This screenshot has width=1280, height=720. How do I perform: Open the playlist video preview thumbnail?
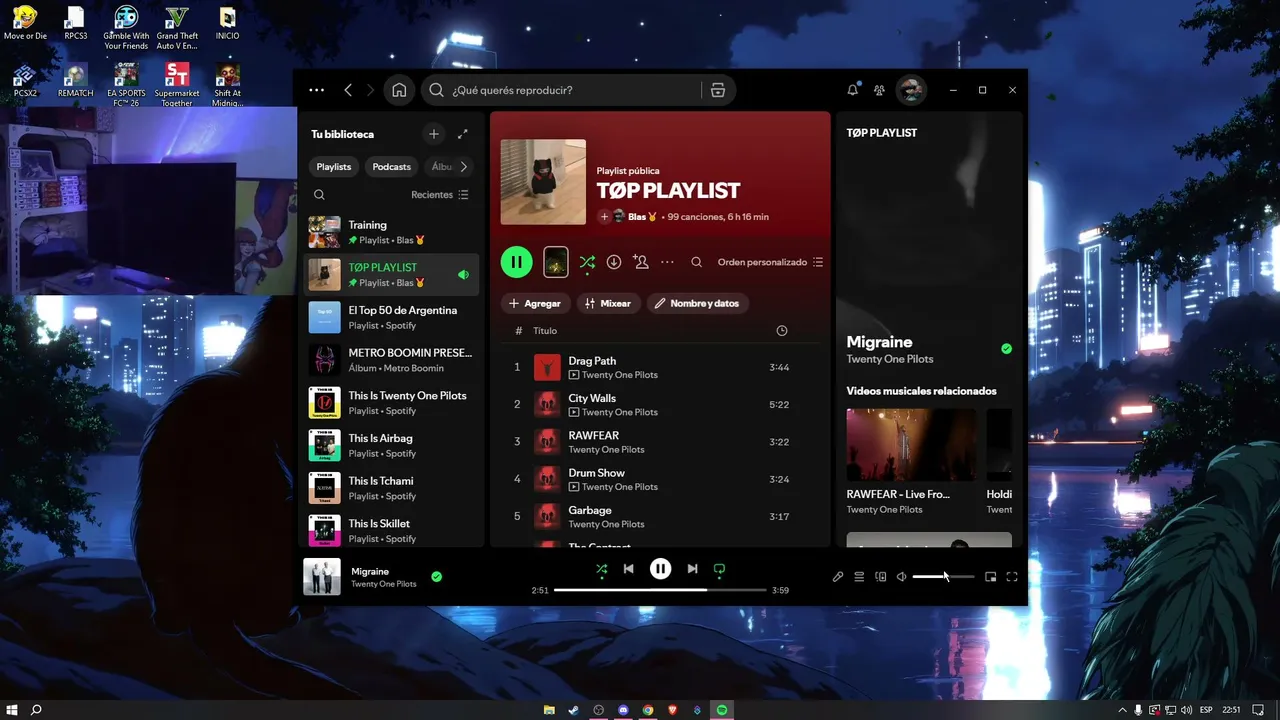point(556,262)
